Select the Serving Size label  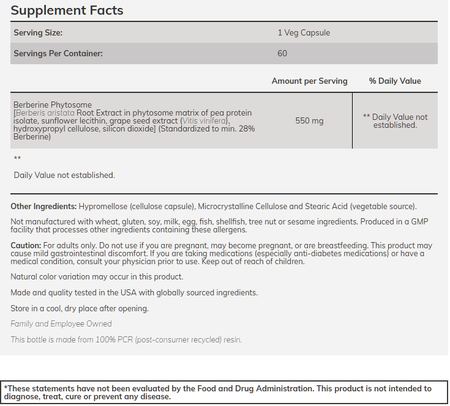click(x=38, y=33)
